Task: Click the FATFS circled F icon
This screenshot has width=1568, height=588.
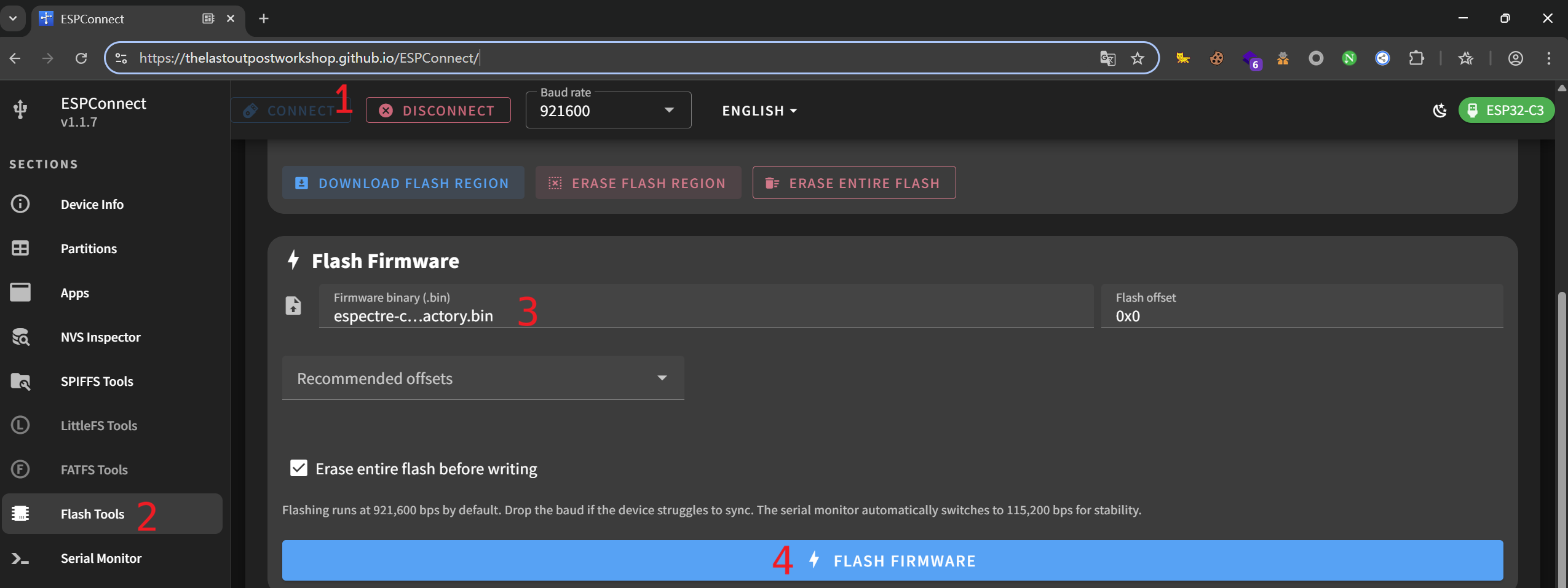Action: 20,469
